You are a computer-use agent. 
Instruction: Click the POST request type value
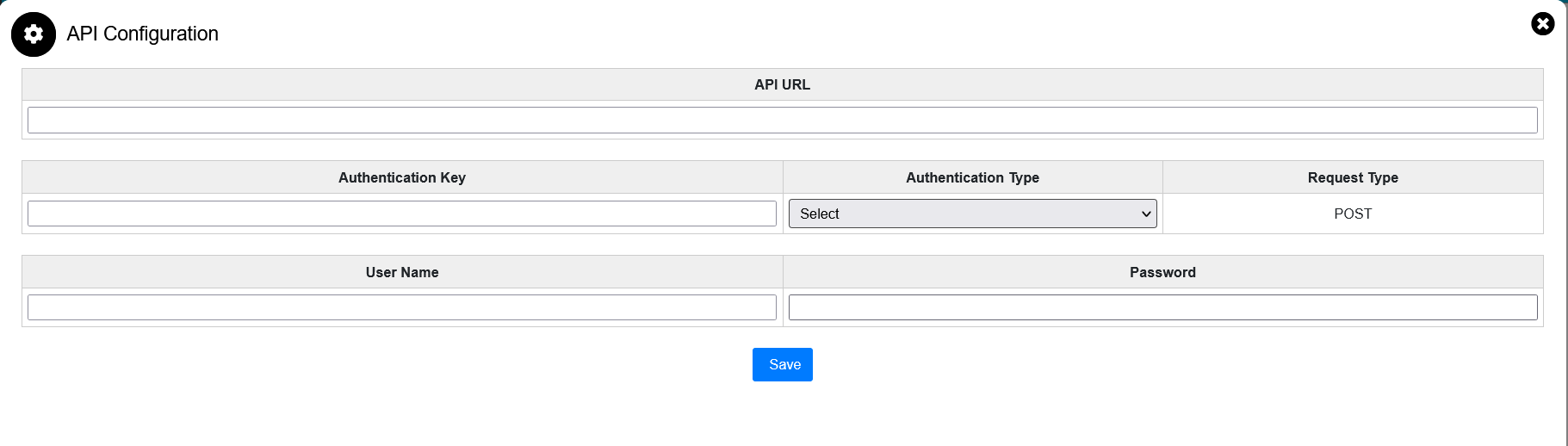click(1352, 214)
